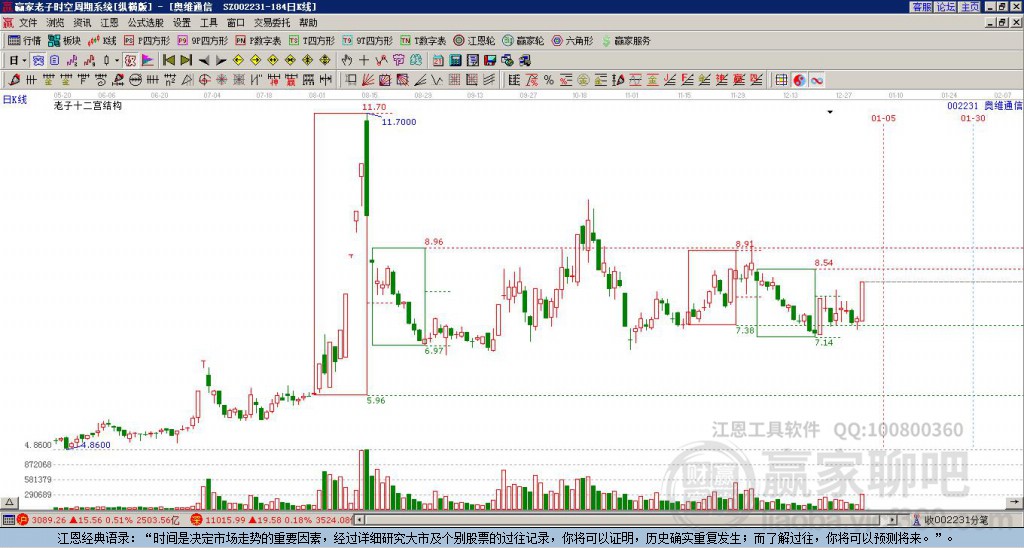Click the small black dropdown triangle on chart

click(x=830, y=112)
